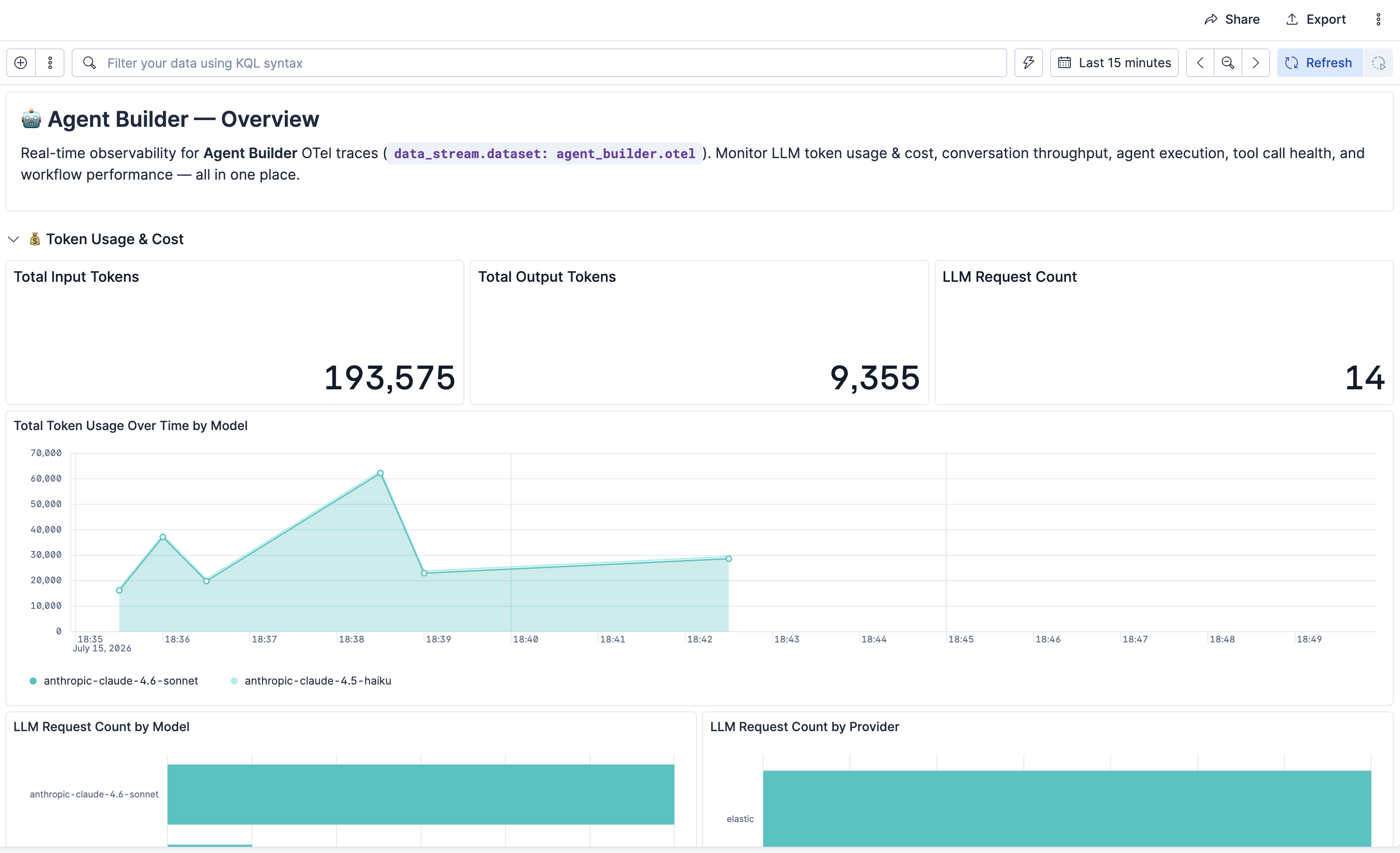Open the auto-refresh settings icon

click(1379, 63)
